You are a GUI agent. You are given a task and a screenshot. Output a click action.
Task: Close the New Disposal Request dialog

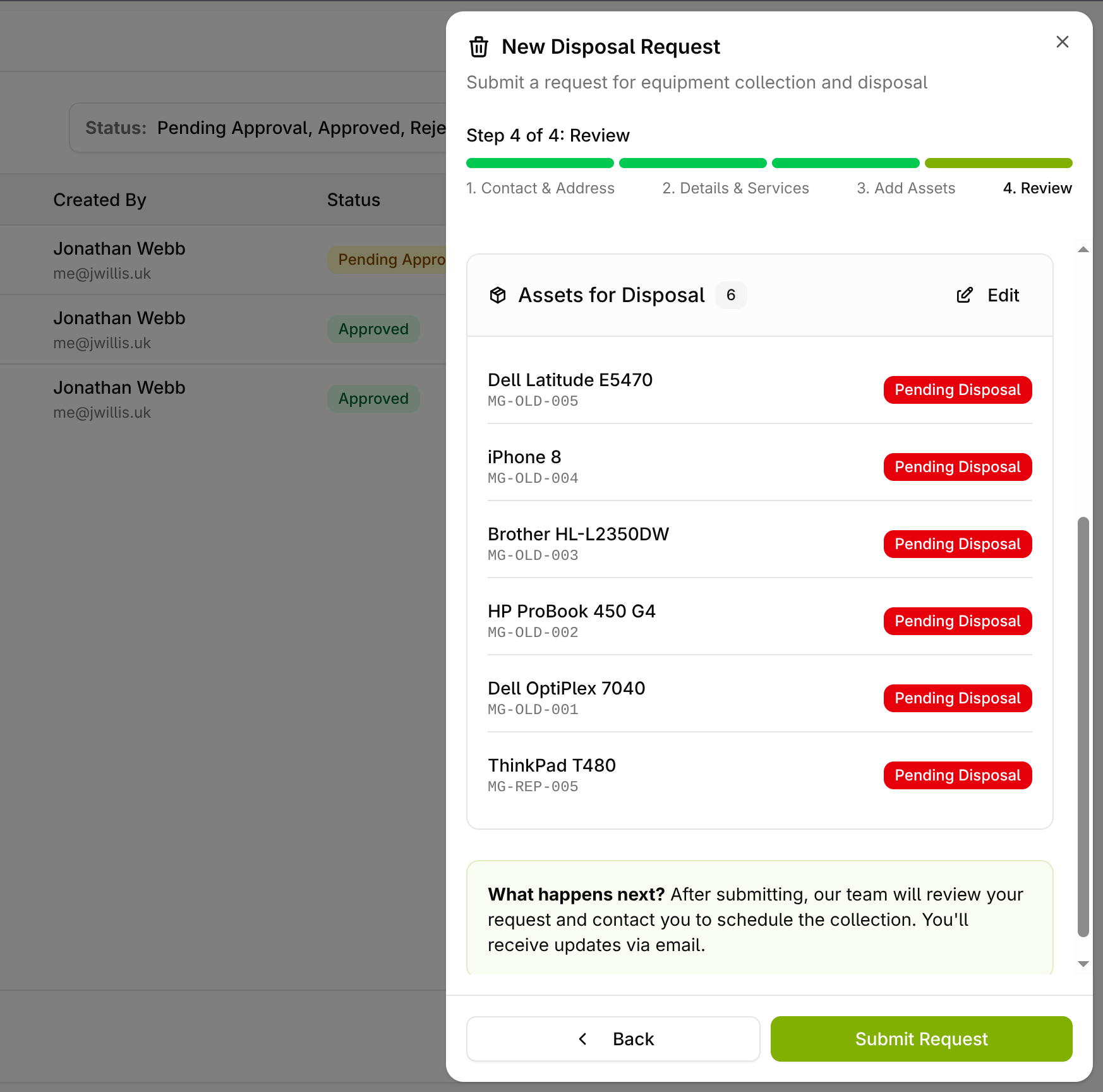click(x=1062, y=42)
